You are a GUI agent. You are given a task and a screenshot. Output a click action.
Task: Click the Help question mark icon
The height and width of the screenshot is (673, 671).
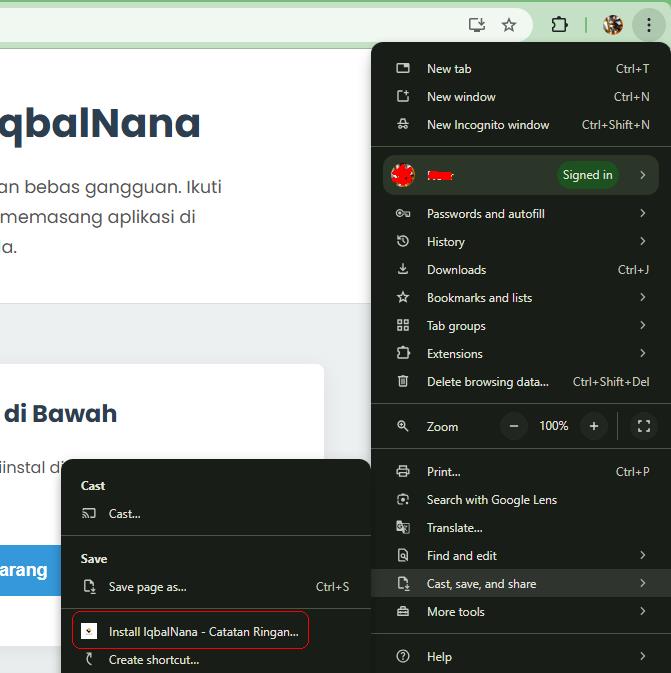[403, 656]
